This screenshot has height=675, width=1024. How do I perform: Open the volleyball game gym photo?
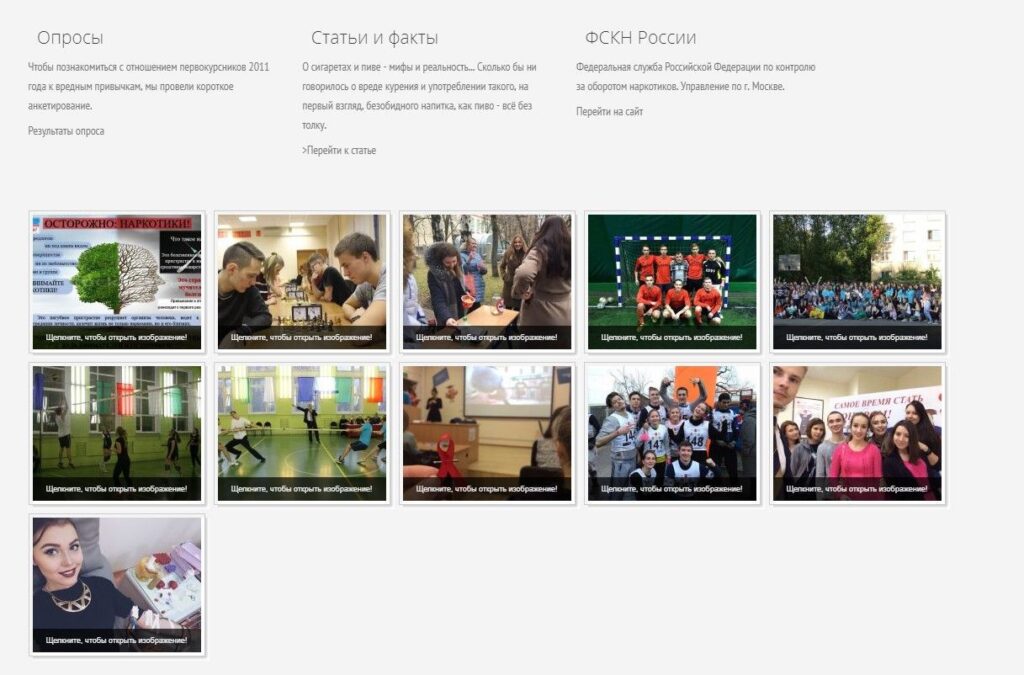(x=117, y=433)
